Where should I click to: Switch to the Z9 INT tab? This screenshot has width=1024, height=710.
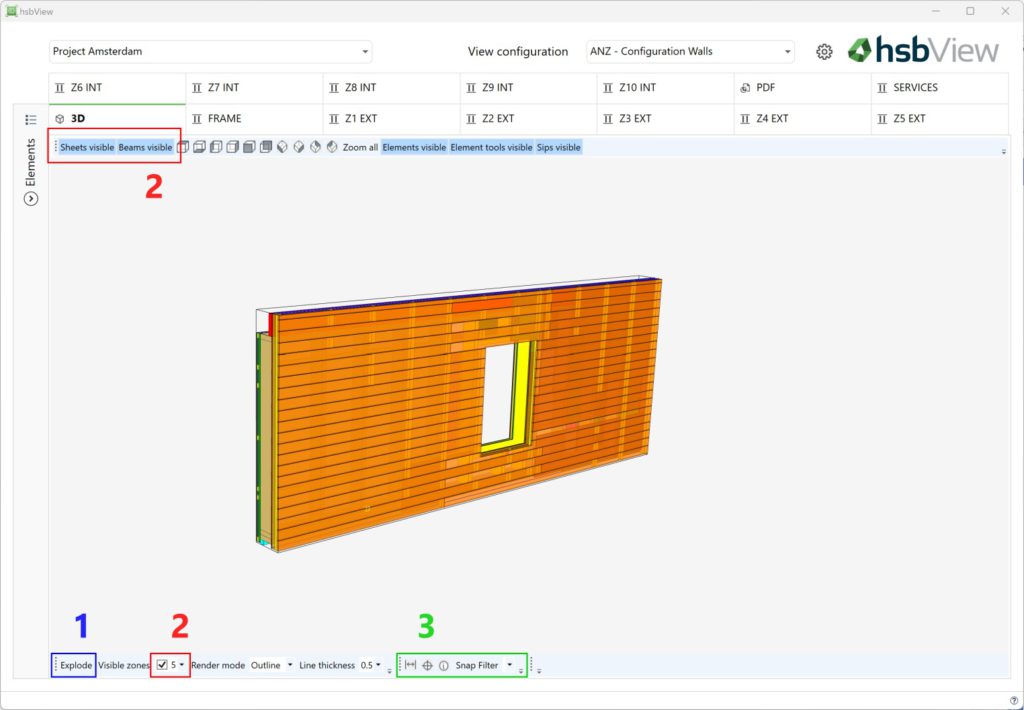[x=529, y=88]
